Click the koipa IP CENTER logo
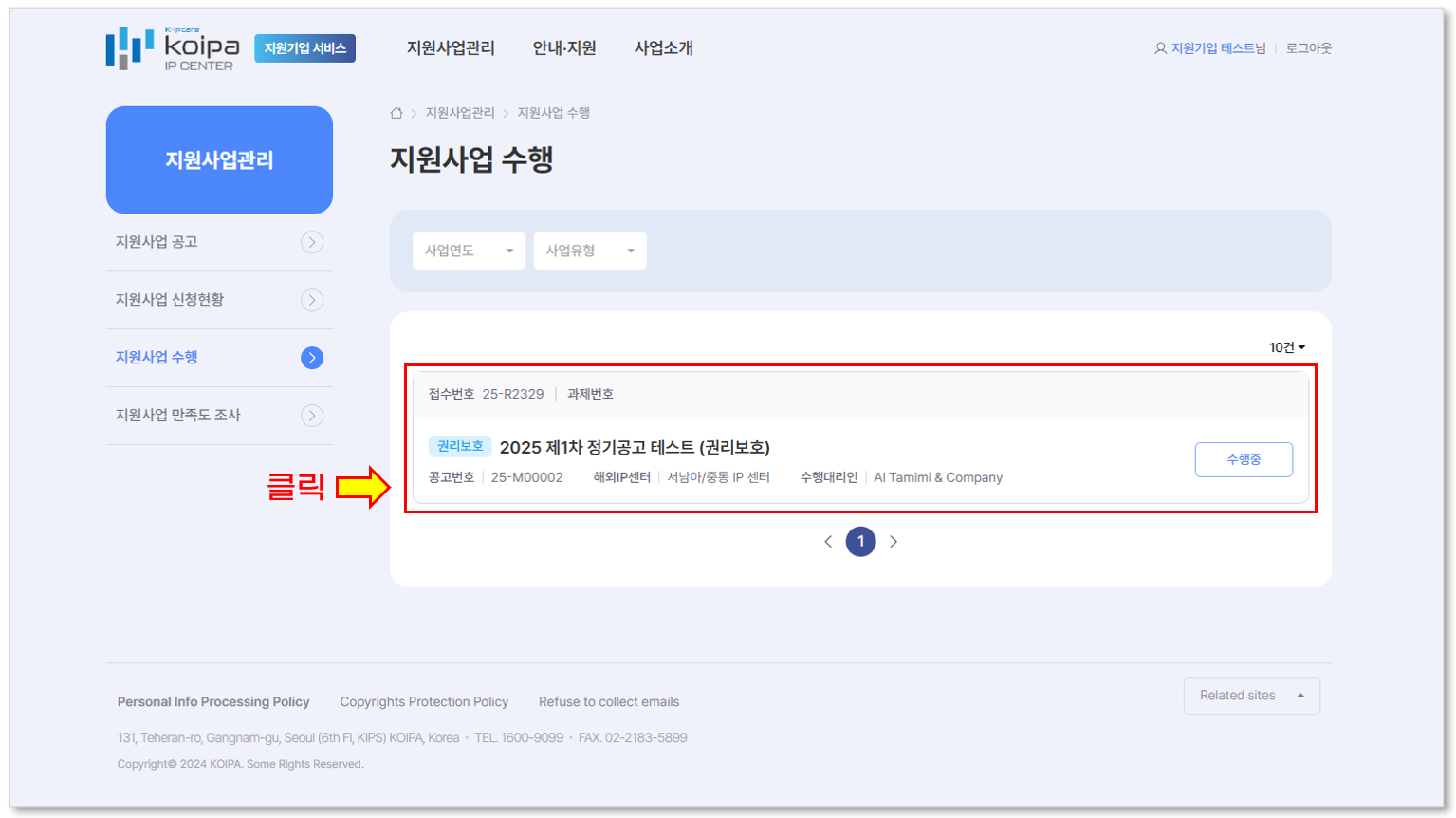The image size is (1456, 818). [173, 48]
